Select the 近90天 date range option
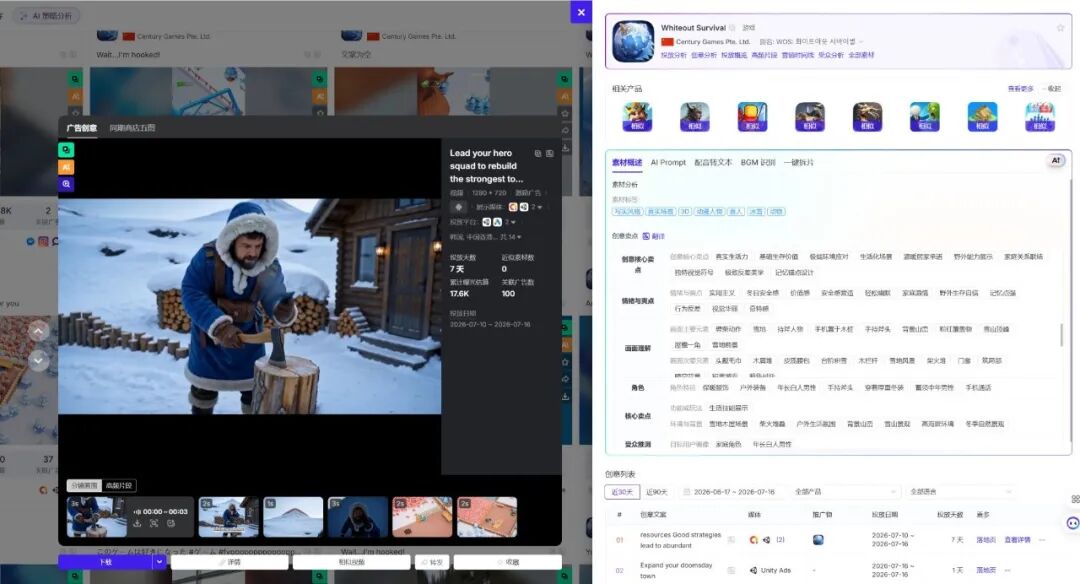The image size is (1080, 584). coord(657,492)
